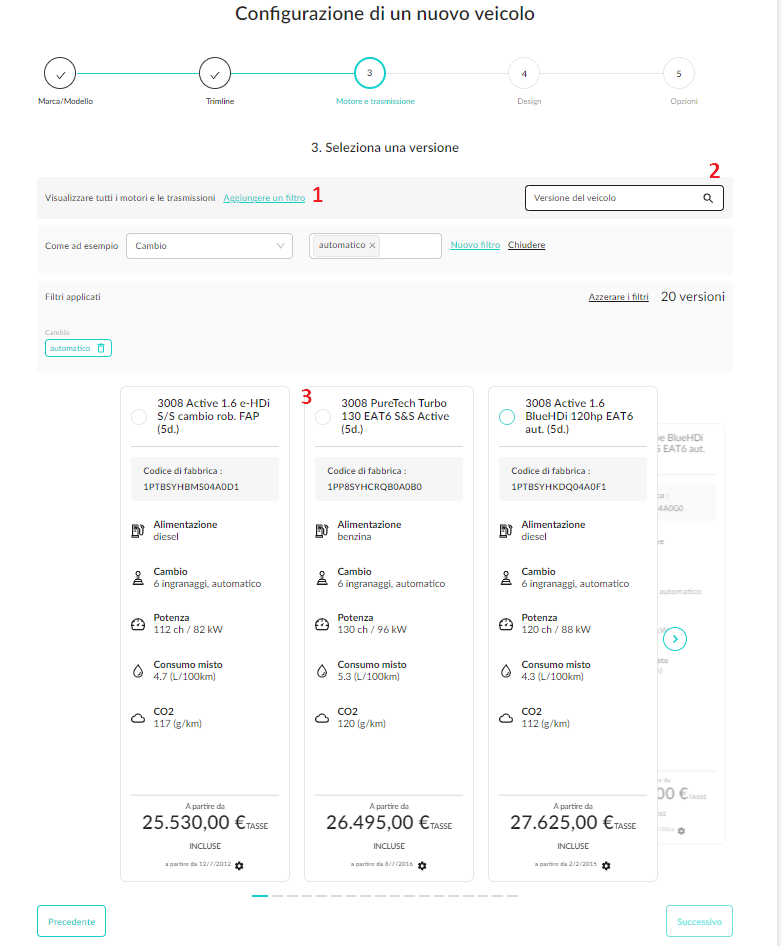
Task: Jump to second page in carousel indicator
Action: click(x=277, y=896)
